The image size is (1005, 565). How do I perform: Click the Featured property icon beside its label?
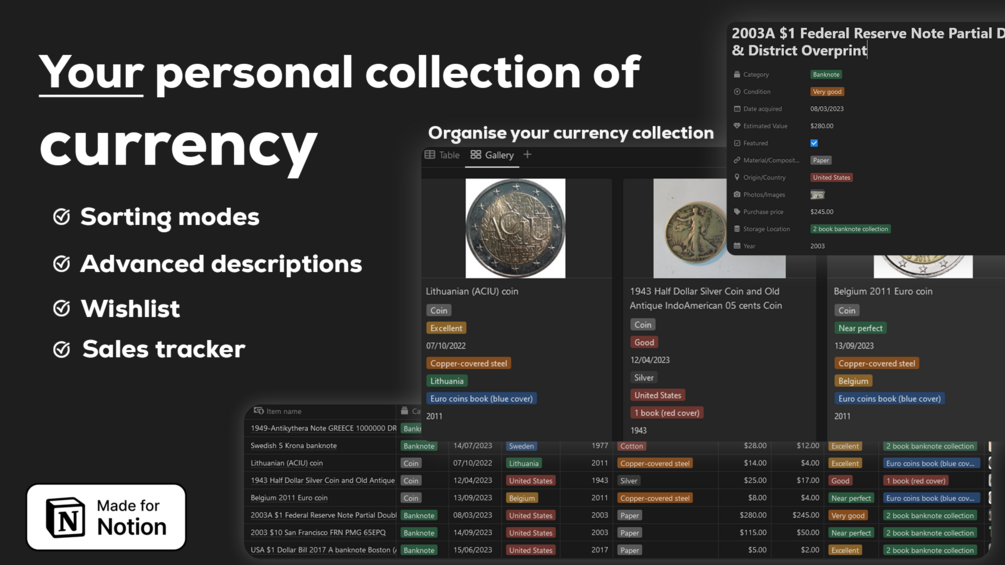coord(736,143)
